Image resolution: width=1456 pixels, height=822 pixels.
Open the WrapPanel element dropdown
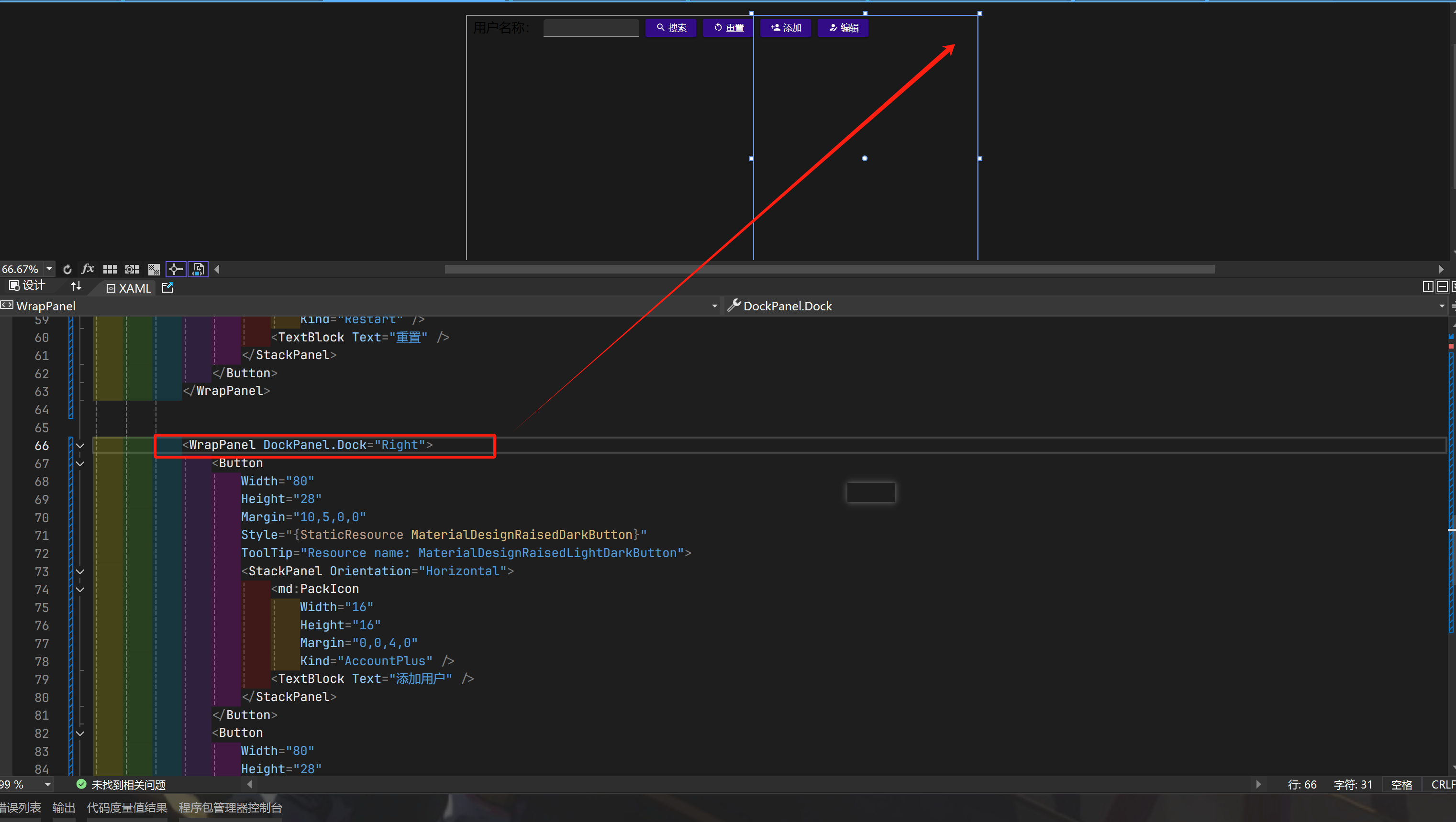(714, 306)
